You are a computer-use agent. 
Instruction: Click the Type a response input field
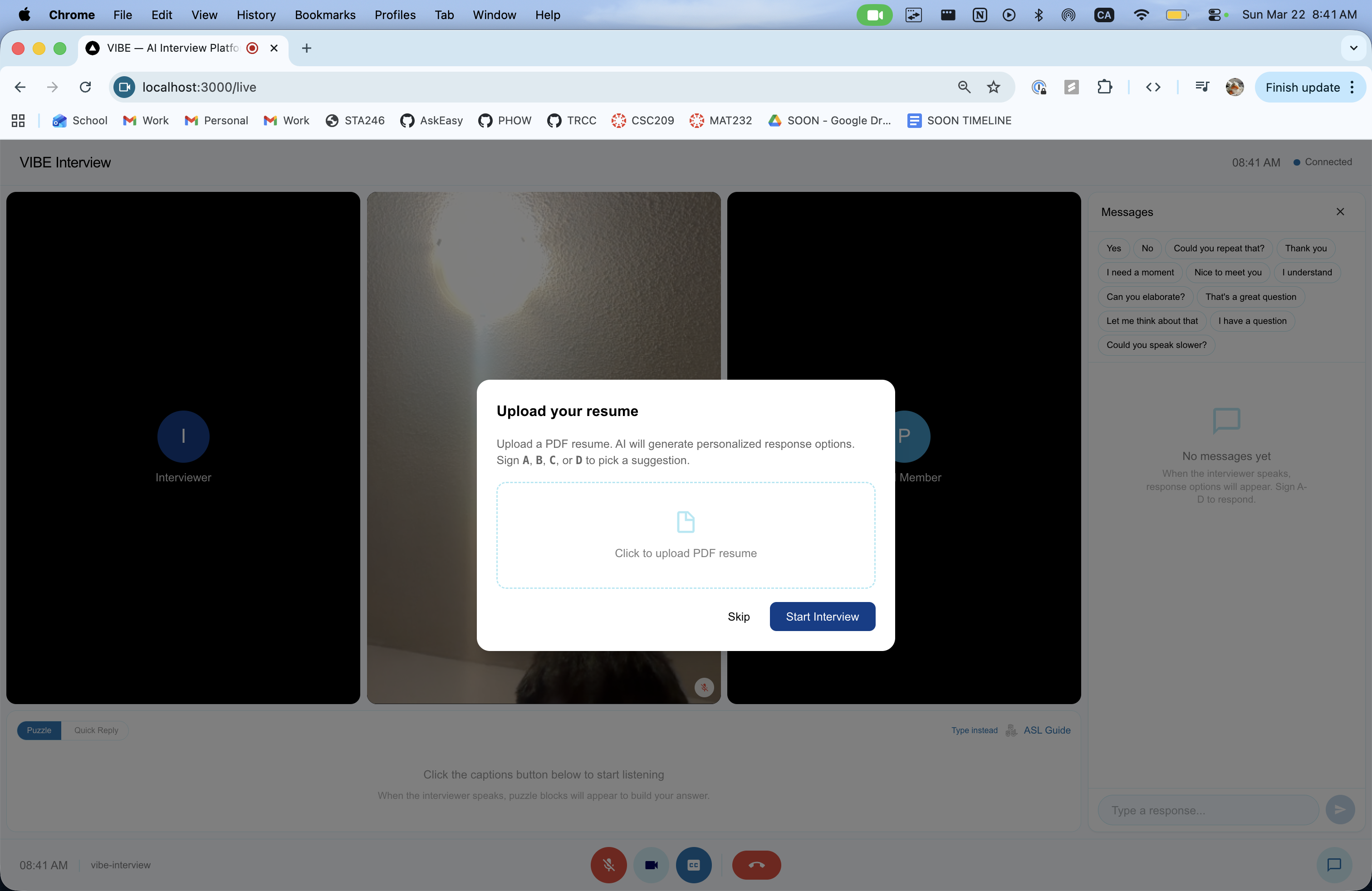1208,810
